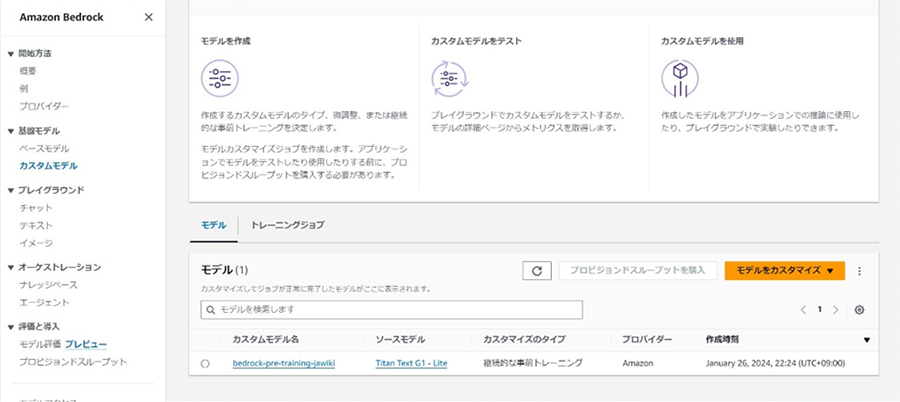Open カスタムモデル in the sidebar
900x402 pixels.
pyautogui.click(x=48, y=166)
